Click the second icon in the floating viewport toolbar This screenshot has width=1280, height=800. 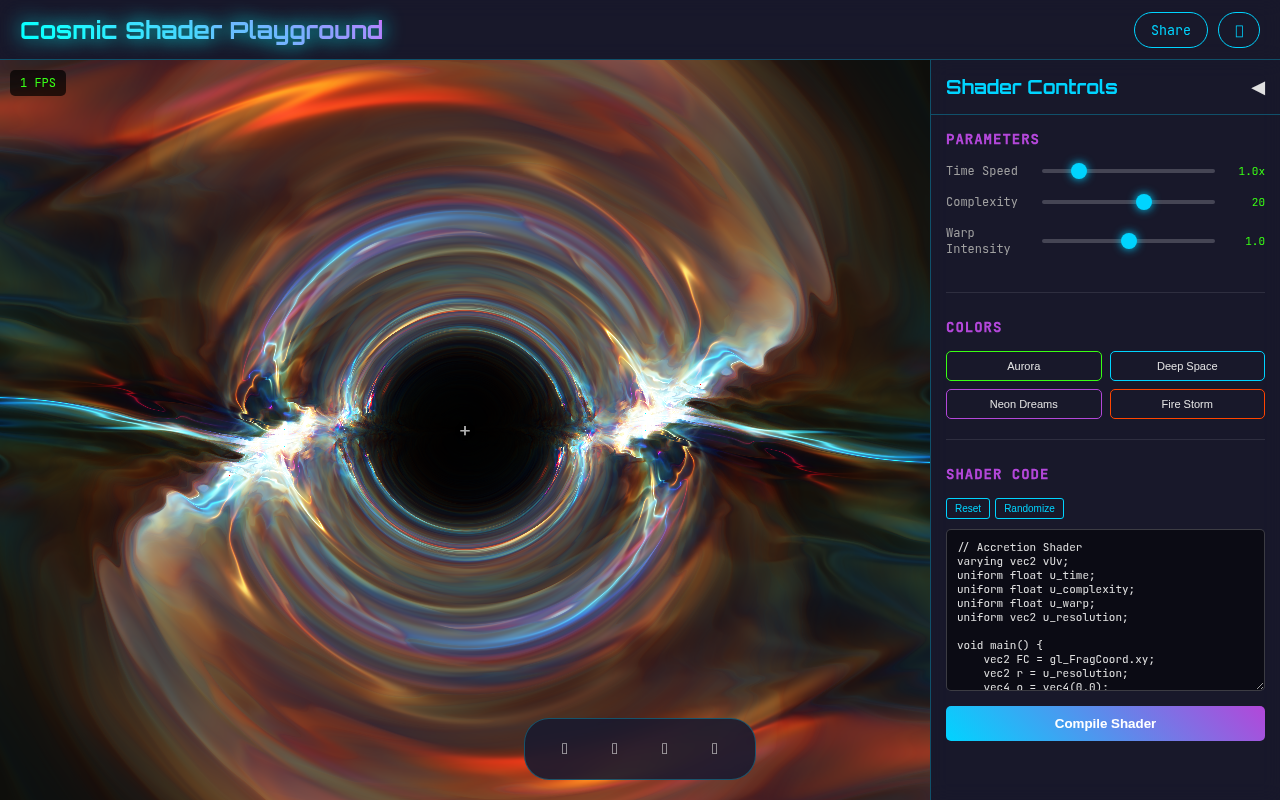(615, 748)
